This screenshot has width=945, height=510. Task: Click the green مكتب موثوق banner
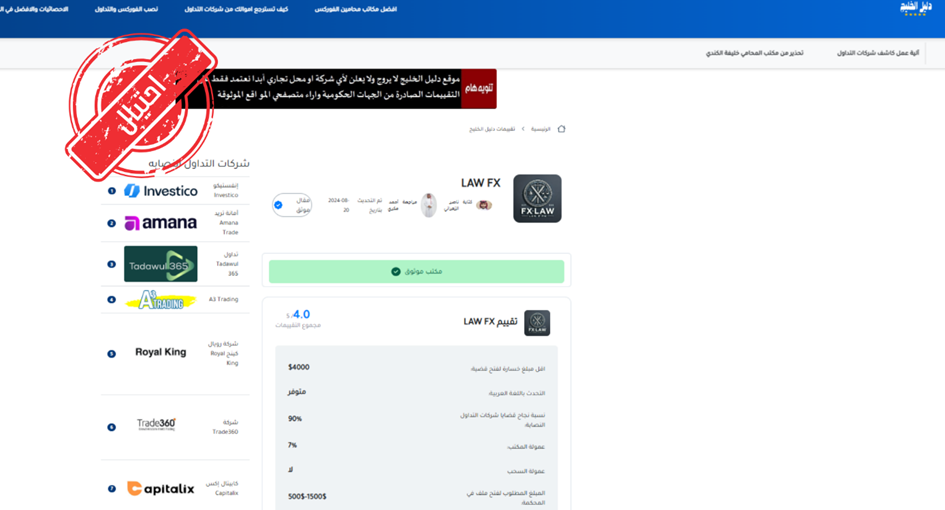416,271
